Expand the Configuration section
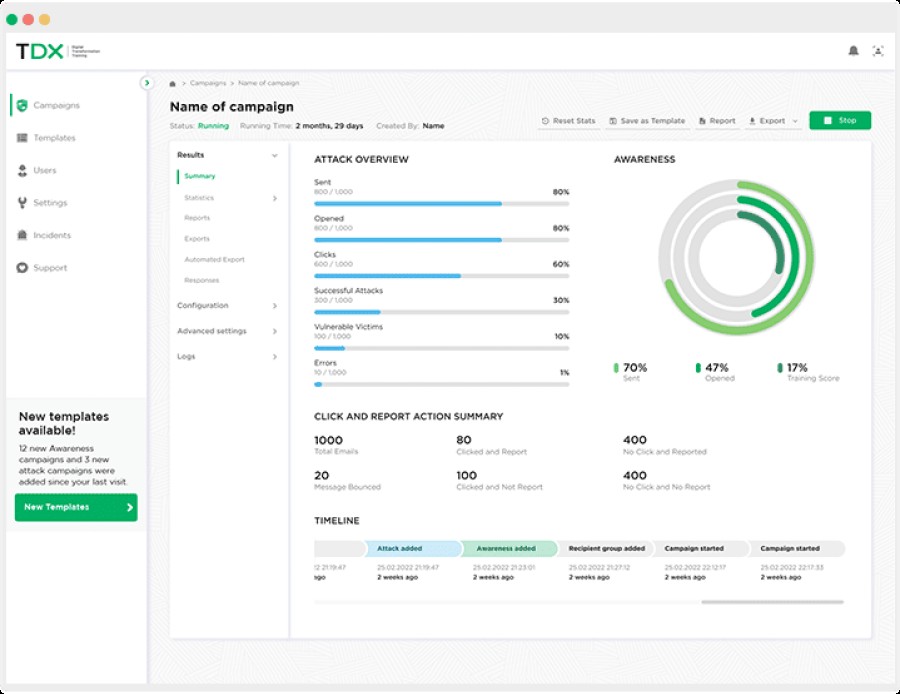The image size is (900, 694). [x=275, y=306]
